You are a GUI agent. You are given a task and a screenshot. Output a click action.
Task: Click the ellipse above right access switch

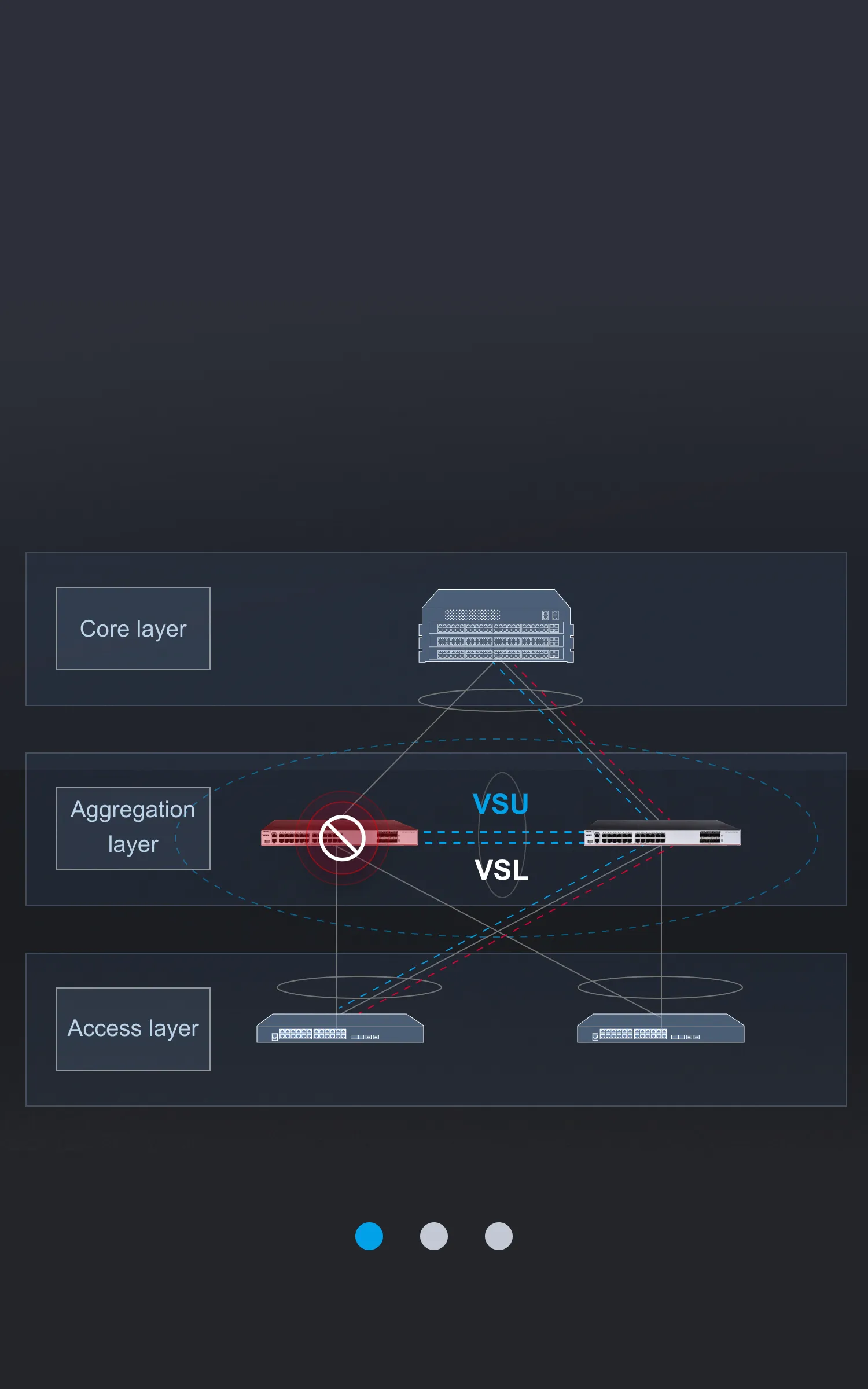click(660, 987)
